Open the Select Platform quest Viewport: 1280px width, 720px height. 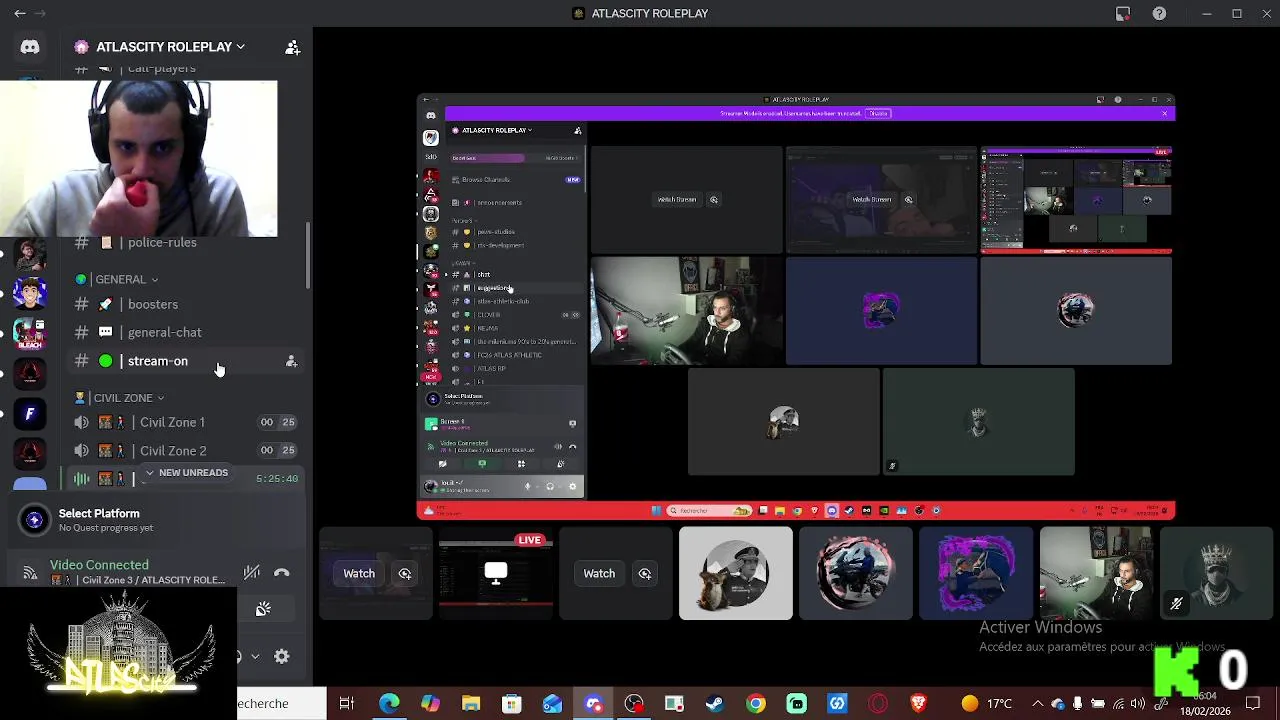155,520
